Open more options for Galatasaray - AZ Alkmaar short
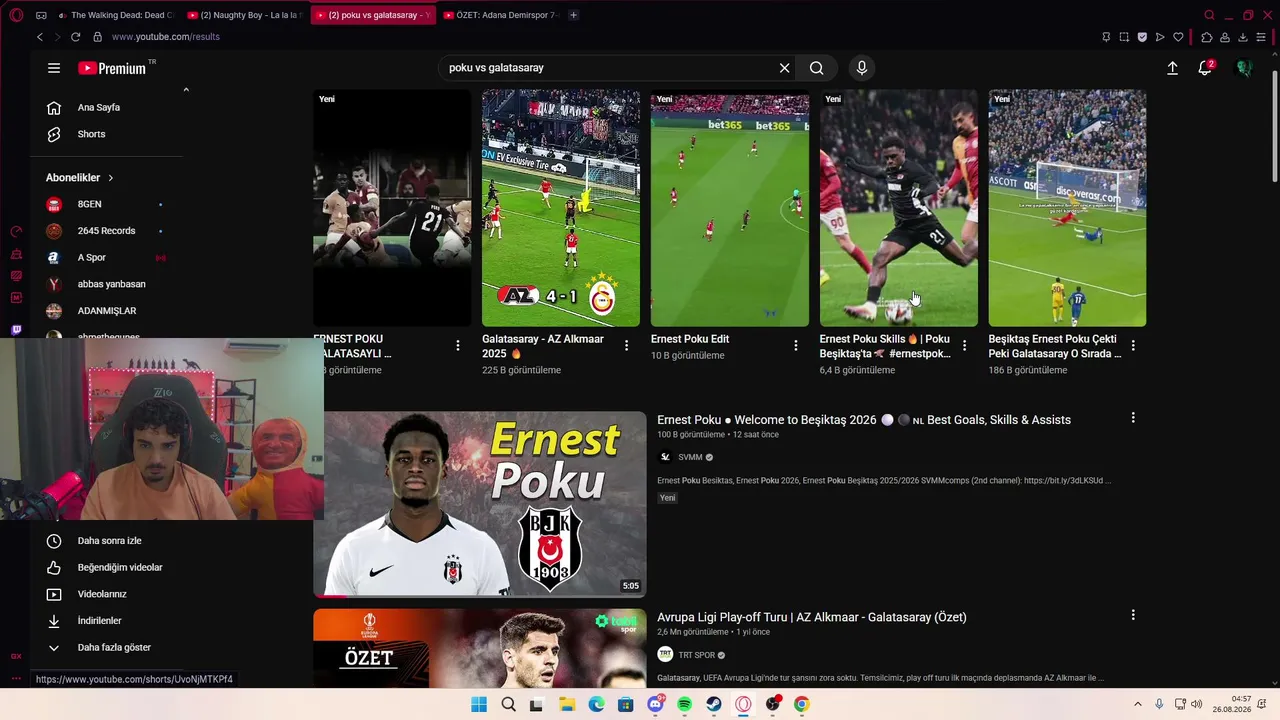1280x720 pixels. [627, 346]
